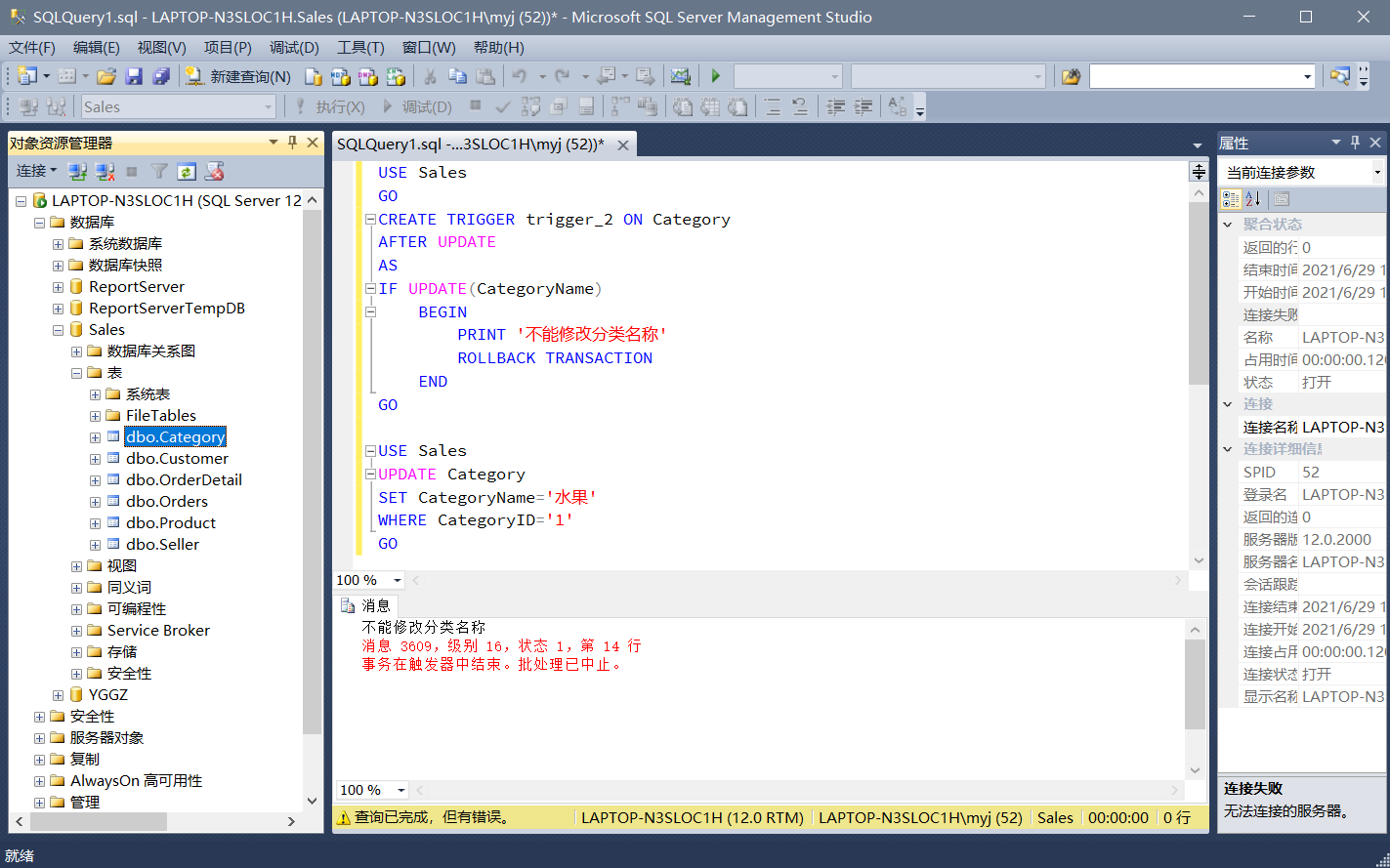Open the 视图(V) menu

tap(162, 48)
